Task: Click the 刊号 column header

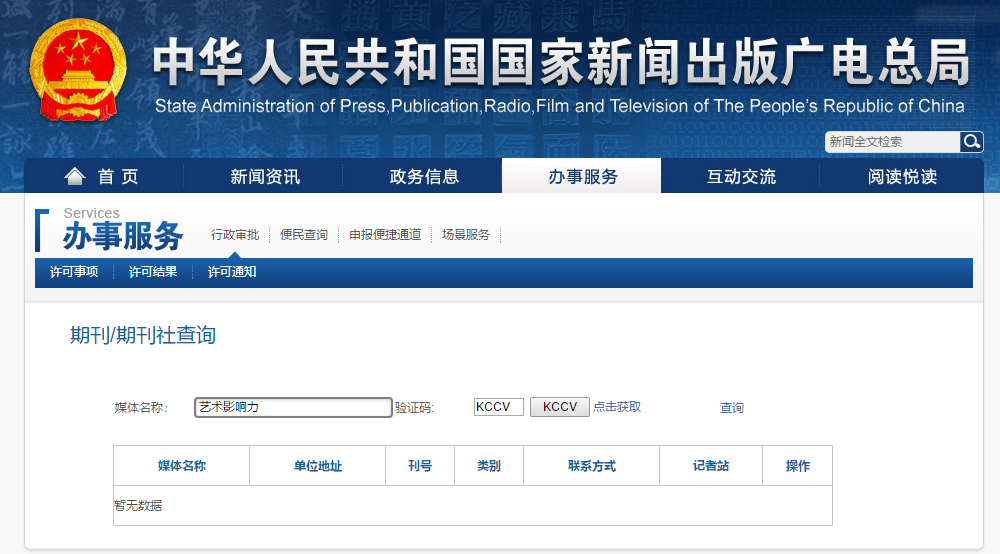Action: click(x=420, y=466)
